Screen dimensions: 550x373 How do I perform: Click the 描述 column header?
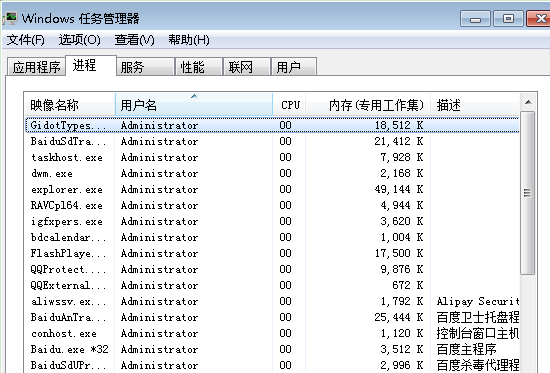click(x=475, y=105)
